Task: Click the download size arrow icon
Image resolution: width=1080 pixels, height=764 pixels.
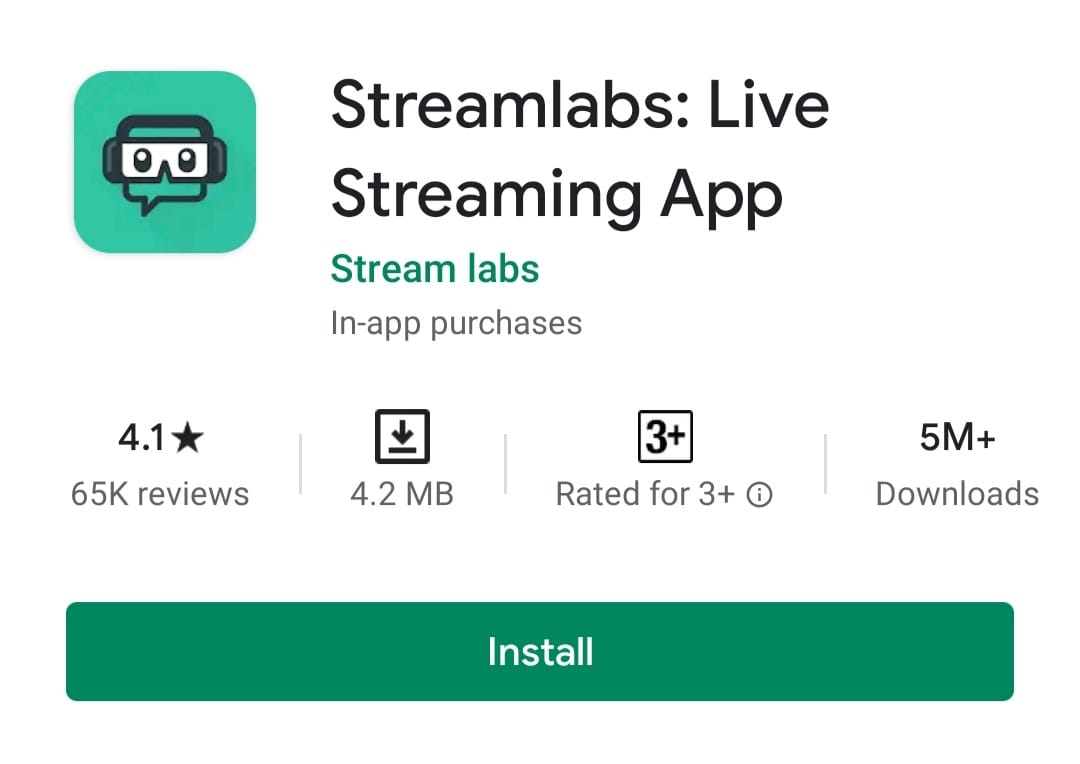Action: [x=402, y=436]
